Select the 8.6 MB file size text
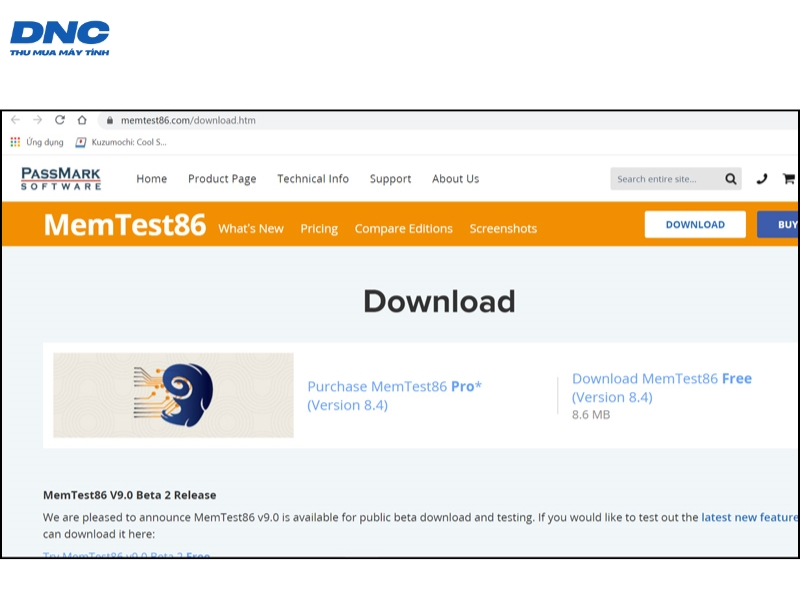The image size is (800, 600). click(x=591, y=415)
